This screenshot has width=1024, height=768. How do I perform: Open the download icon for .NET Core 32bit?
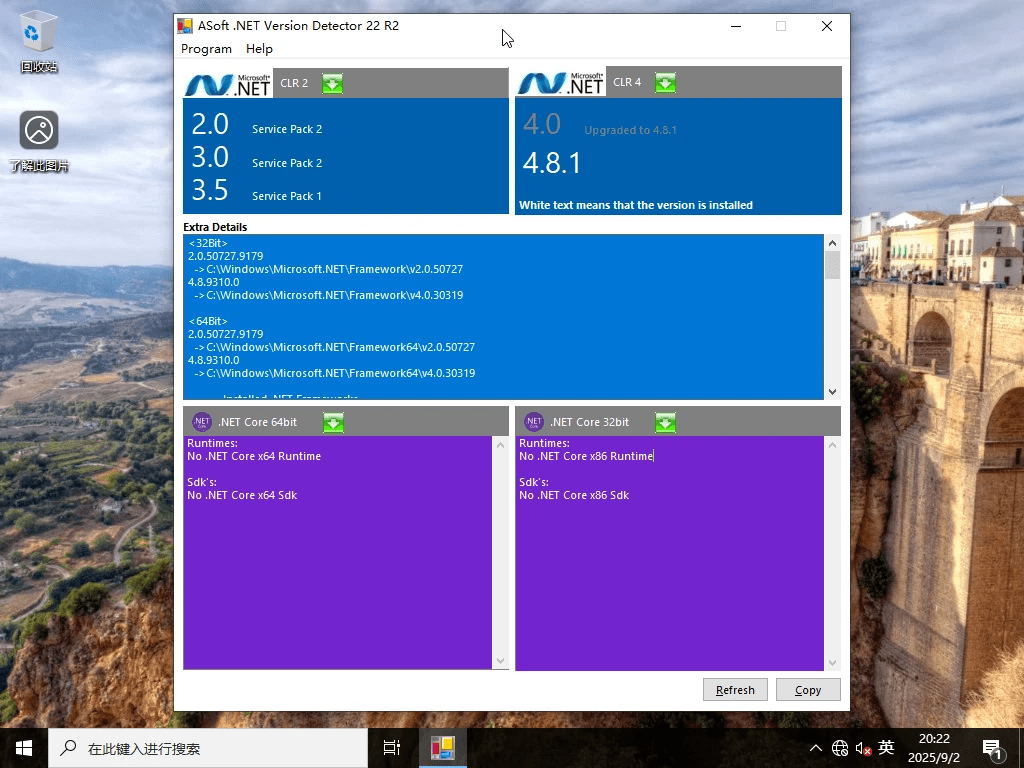click(x=665, y=422)
